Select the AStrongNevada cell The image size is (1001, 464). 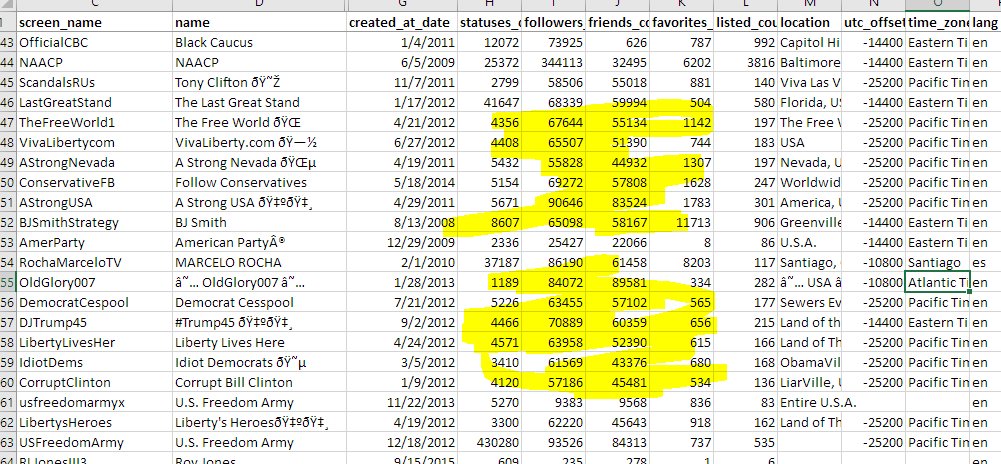(94, 162)
